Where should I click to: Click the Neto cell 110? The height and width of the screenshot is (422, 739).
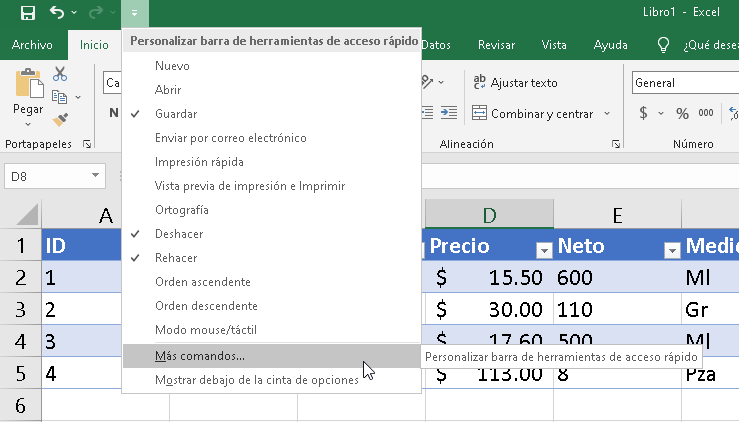pyautogui.click(x=617, y=309)
